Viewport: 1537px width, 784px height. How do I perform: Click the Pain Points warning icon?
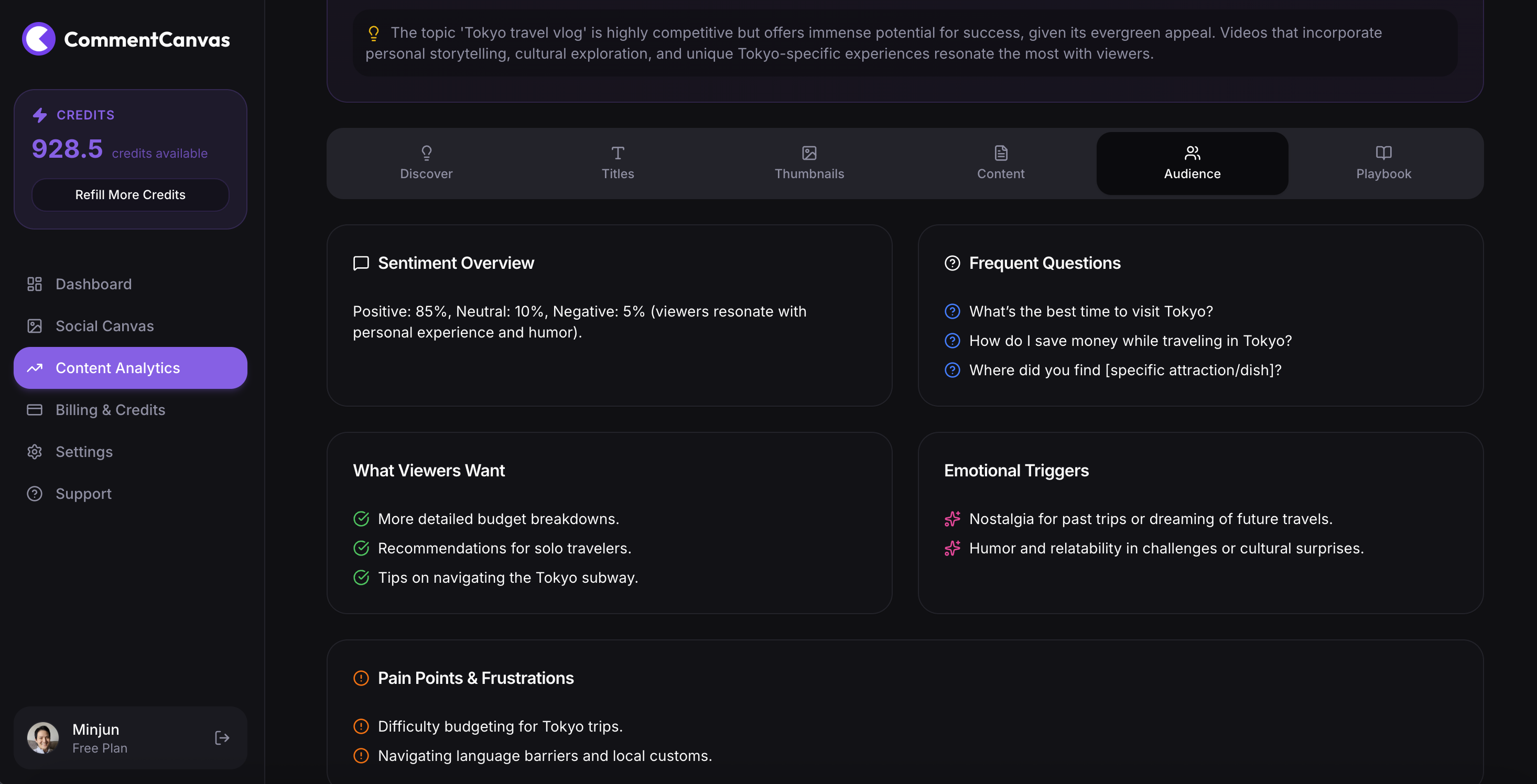360,678
